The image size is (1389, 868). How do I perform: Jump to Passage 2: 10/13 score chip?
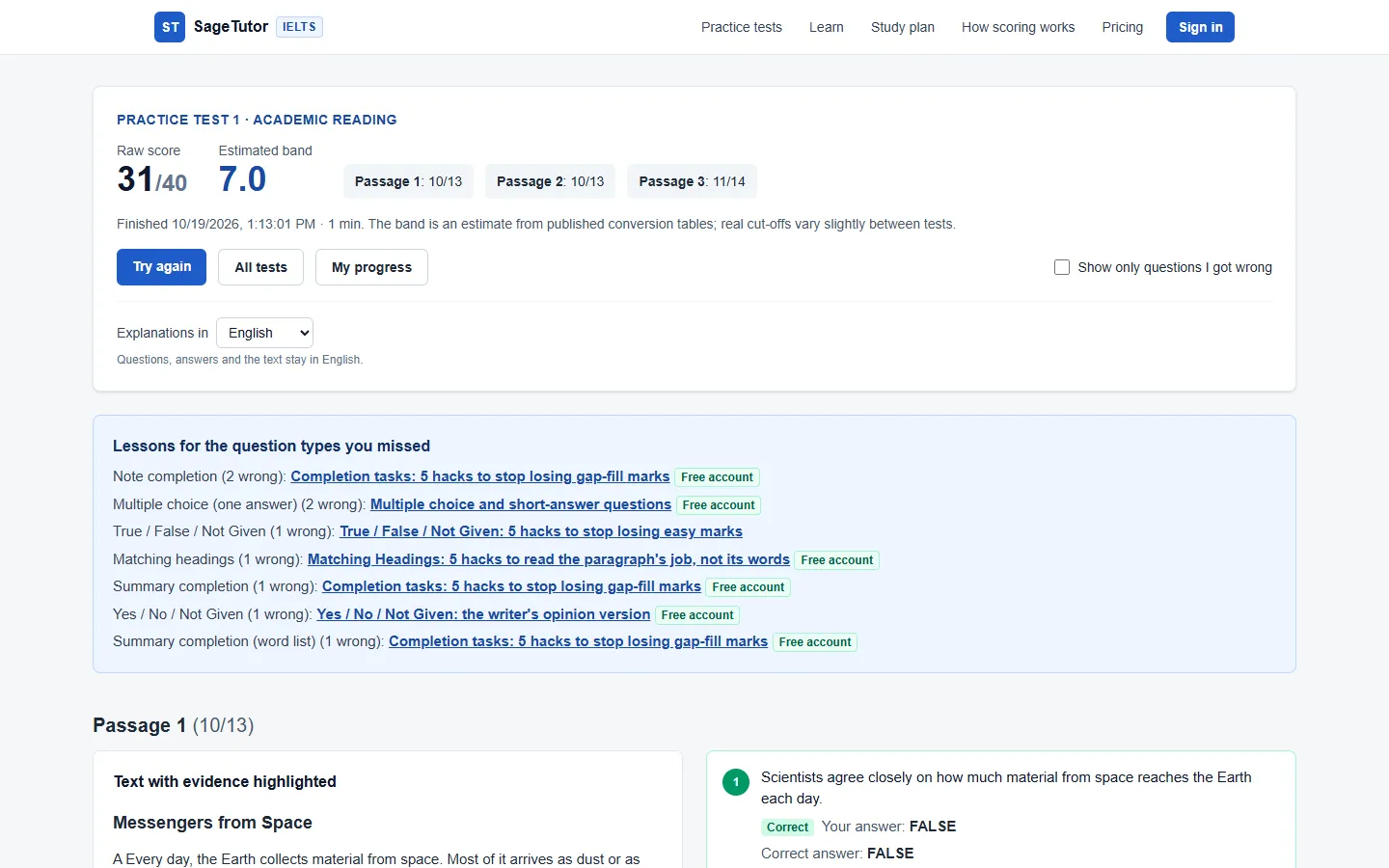click(550, 181)
